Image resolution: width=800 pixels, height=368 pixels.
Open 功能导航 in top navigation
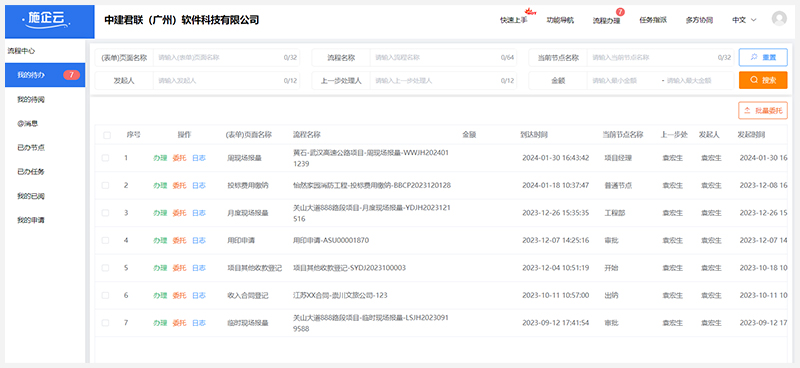560,20
